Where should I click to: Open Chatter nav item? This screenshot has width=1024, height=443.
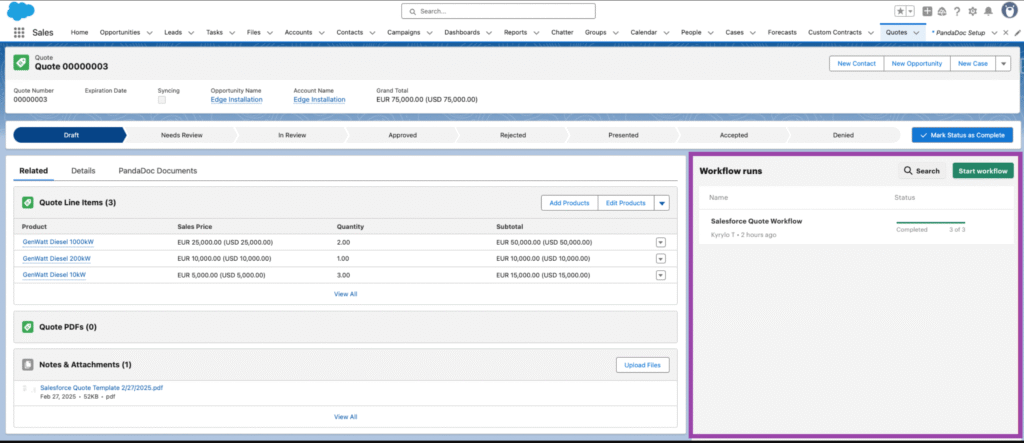[x=562, y=32]
